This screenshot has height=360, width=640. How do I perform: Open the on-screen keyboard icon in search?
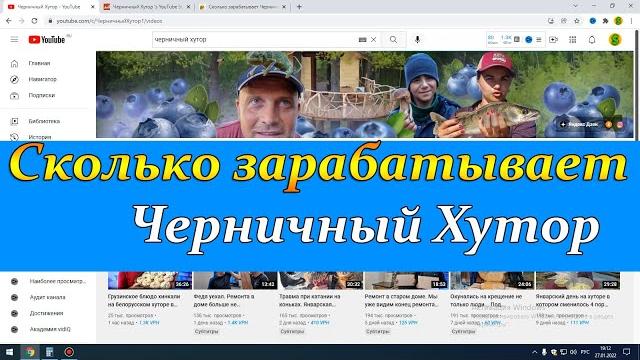pyautogui.click(x=362, y=40)
